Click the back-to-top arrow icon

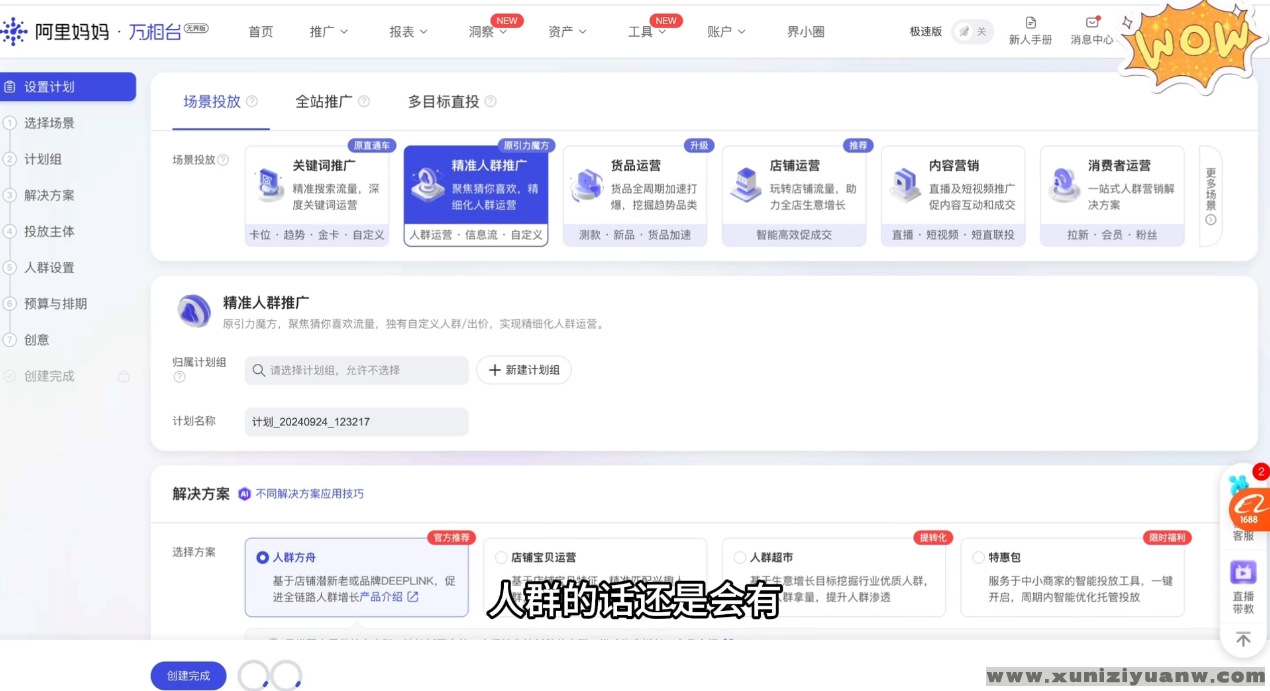[1243, 639]
